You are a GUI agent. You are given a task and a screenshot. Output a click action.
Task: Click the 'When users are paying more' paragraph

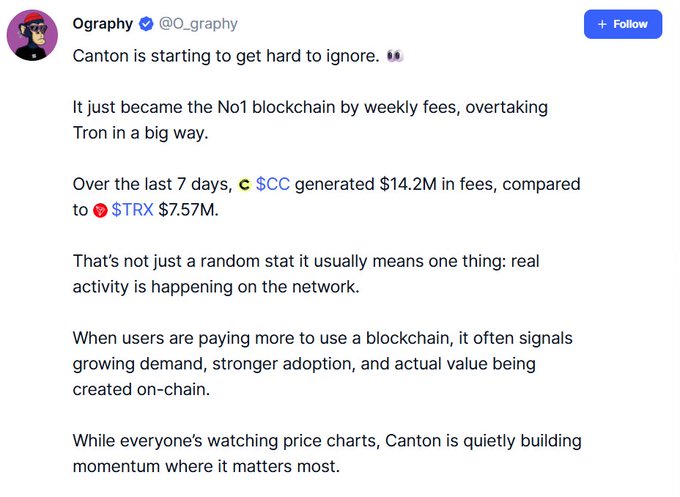[x=323, y=364]
